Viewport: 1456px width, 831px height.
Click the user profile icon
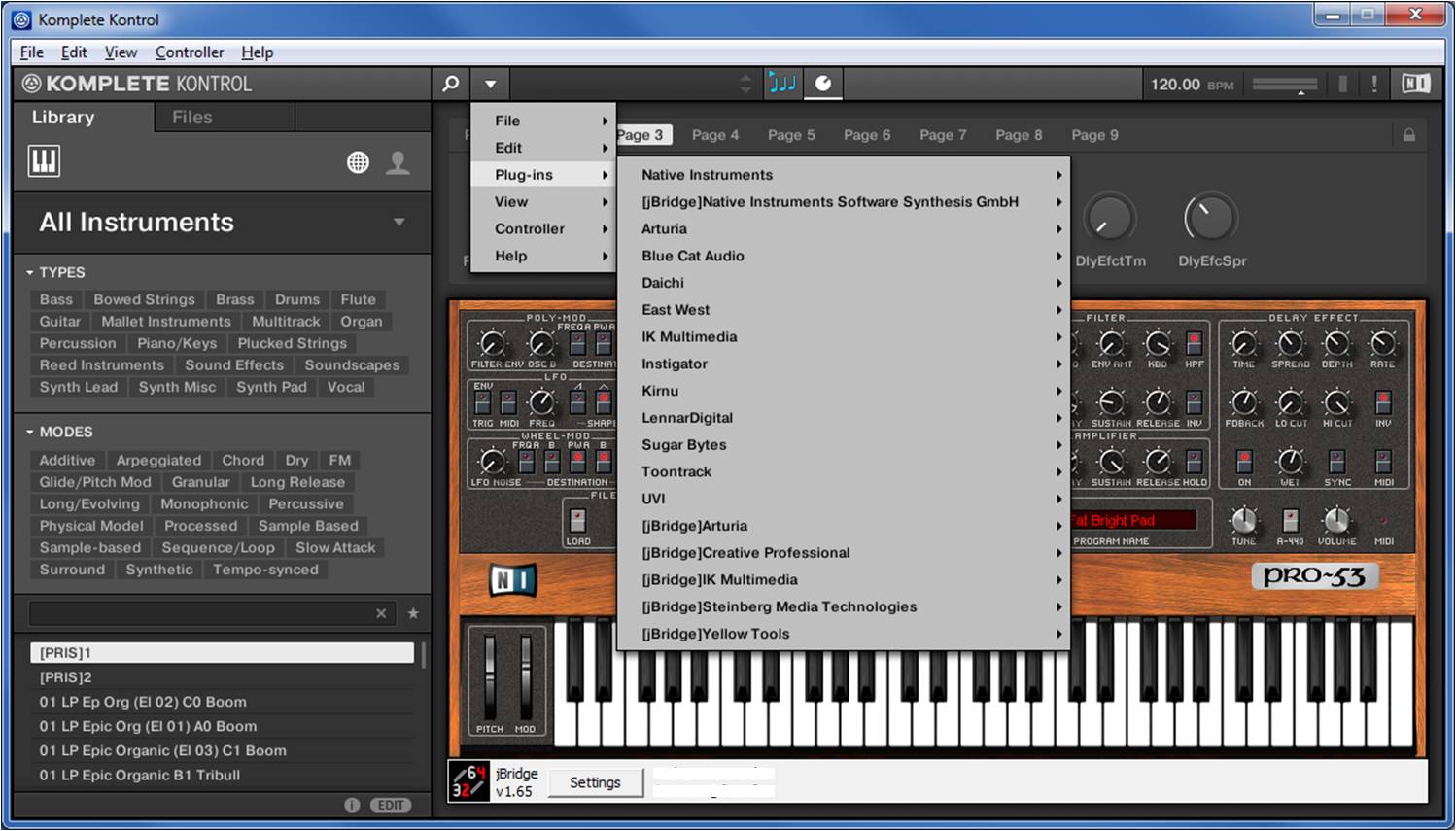[399, 163]
